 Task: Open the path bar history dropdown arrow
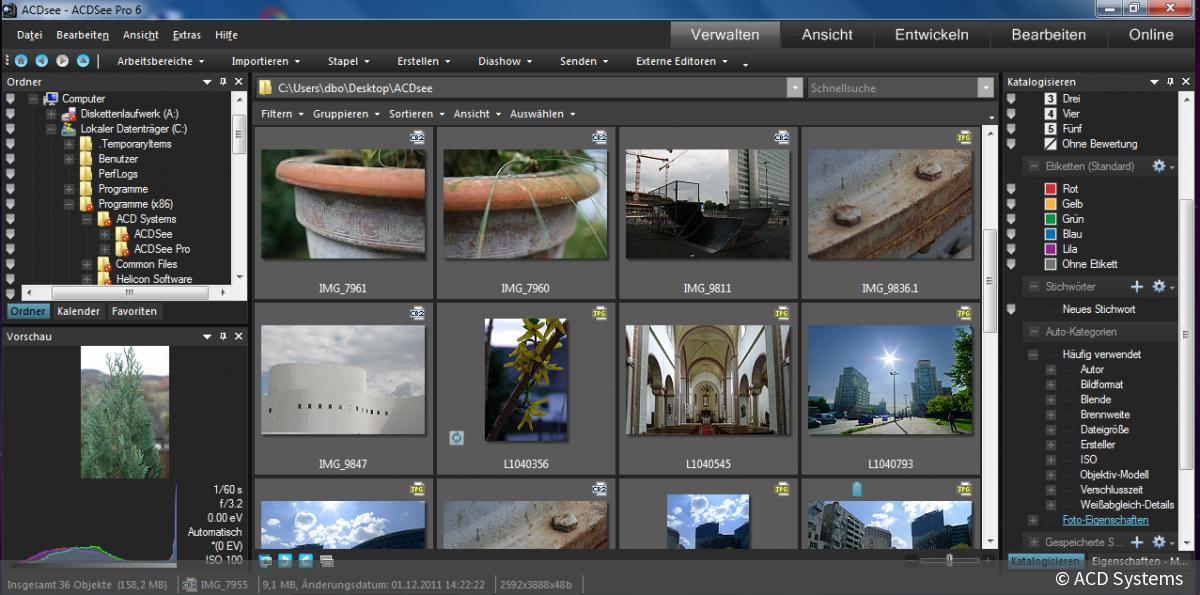(x=795, y=88)
